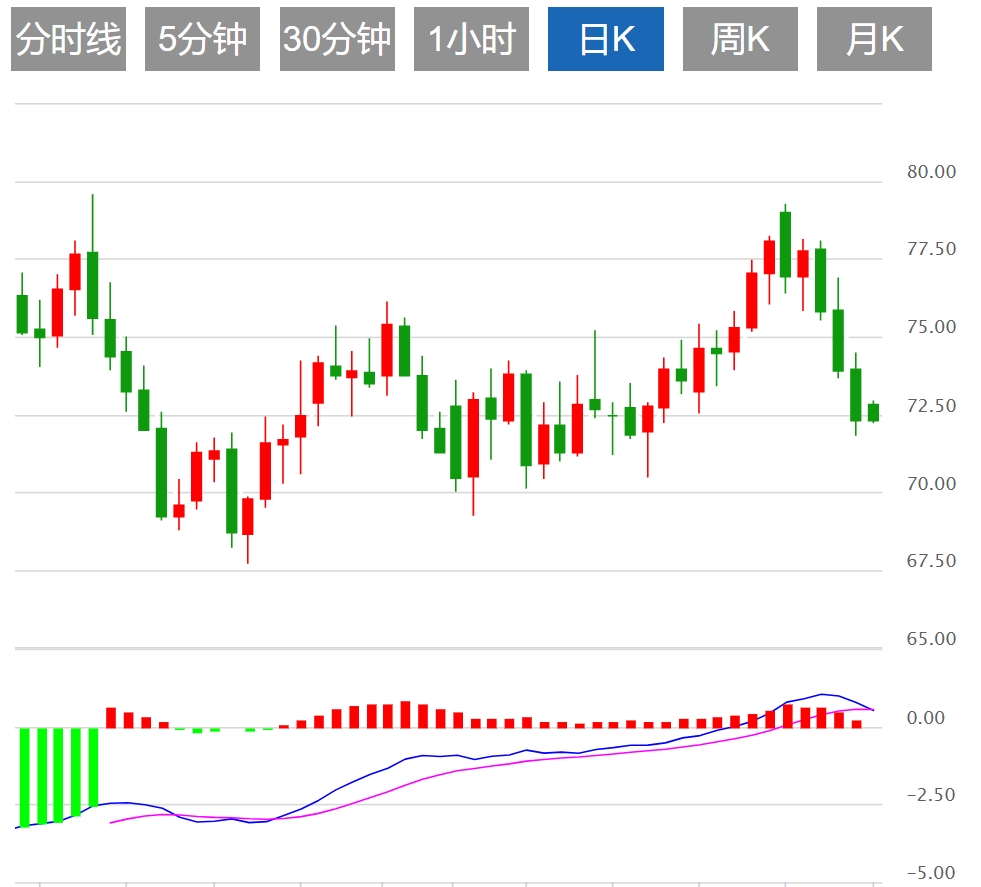Select the rightmost green candlestick
Viewport: 981px width, 887px height.
(x=873, y=412)
